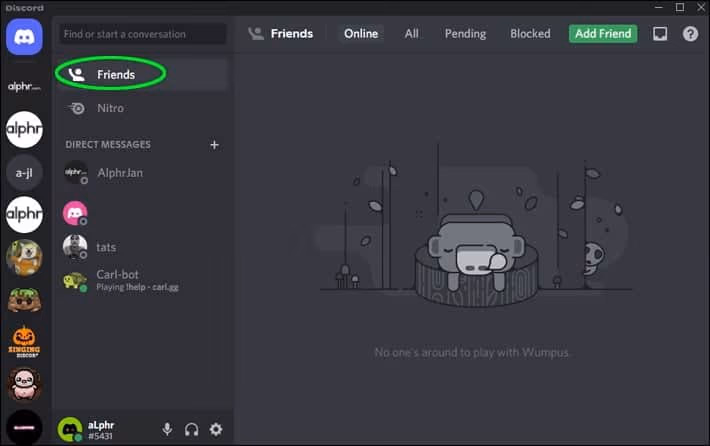This screenshot has width=710, height=446.
Task: Click the Friends item in the sidebar
Action: [142, 75]
